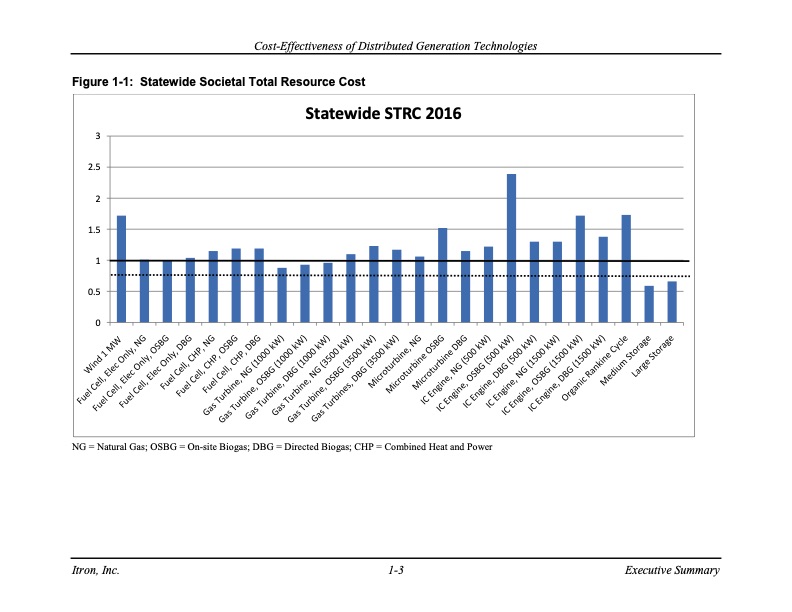Click the Large Storage bar
792x612 pixels.
click(672, 302)
